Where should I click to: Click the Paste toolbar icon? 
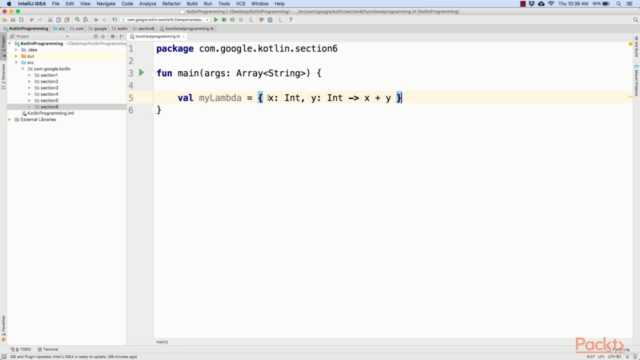coord(67,20)
